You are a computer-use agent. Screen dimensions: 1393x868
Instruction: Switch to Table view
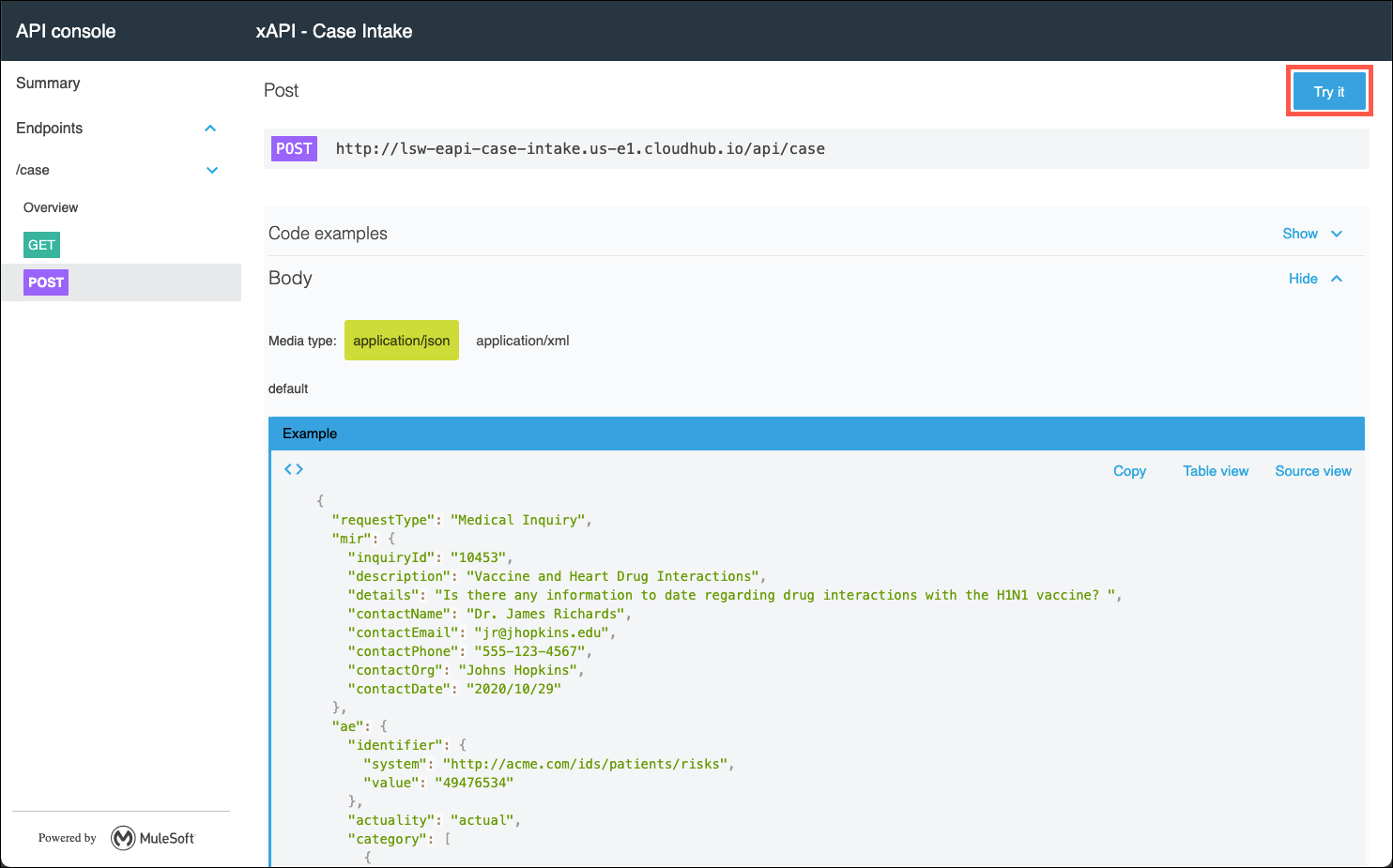[1215, 471]
